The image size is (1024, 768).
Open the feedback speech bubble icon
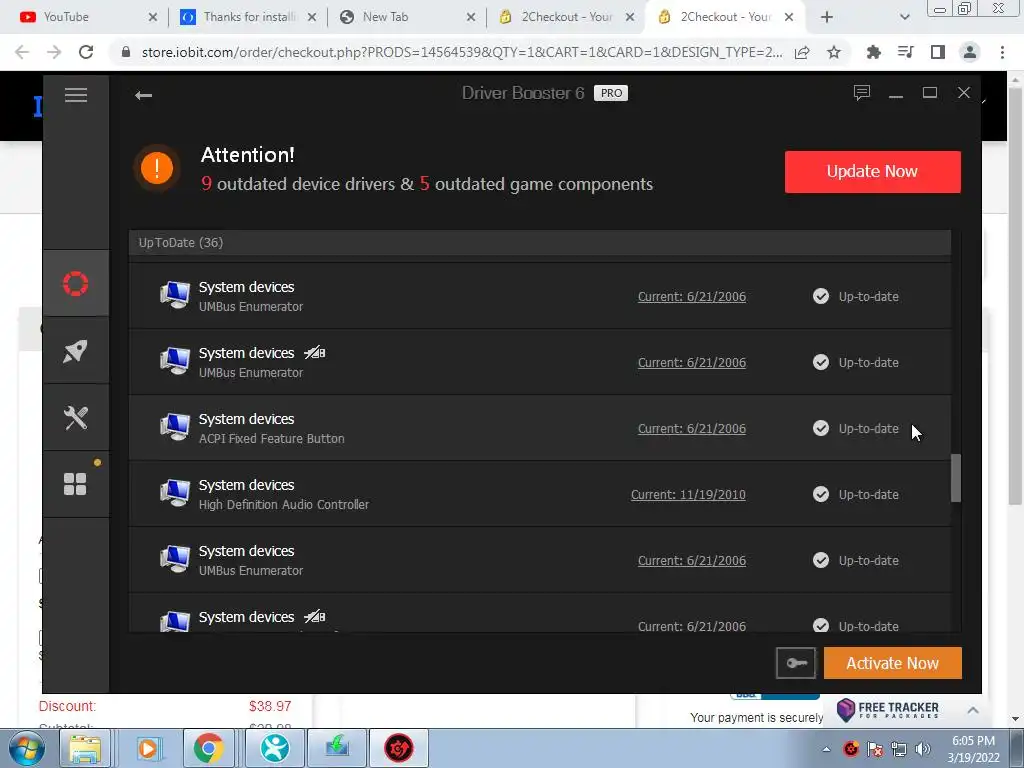(862, 93)
